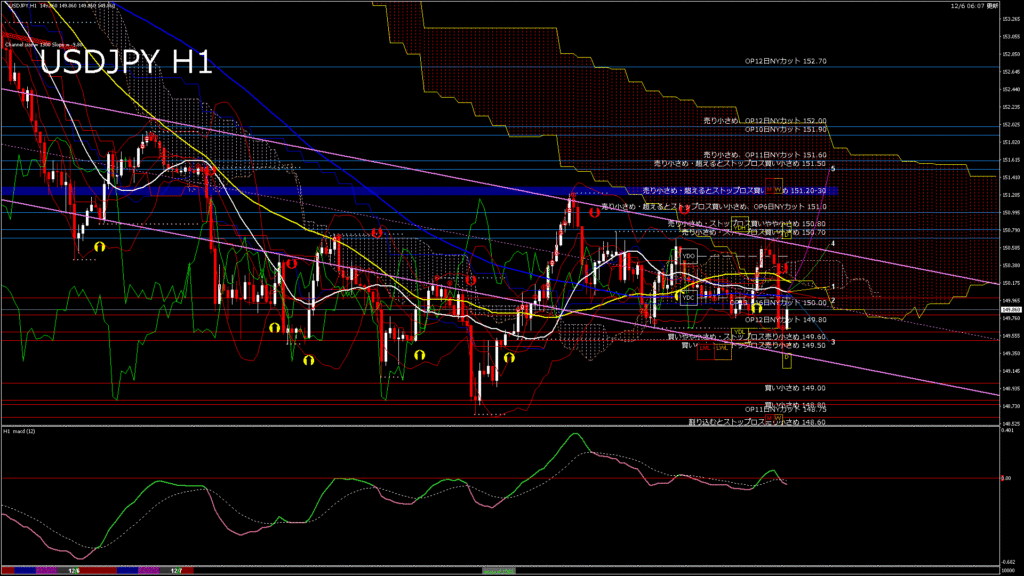Click the YDO marker box
The image size is (1024, 576).
click(x=688, y=256)
